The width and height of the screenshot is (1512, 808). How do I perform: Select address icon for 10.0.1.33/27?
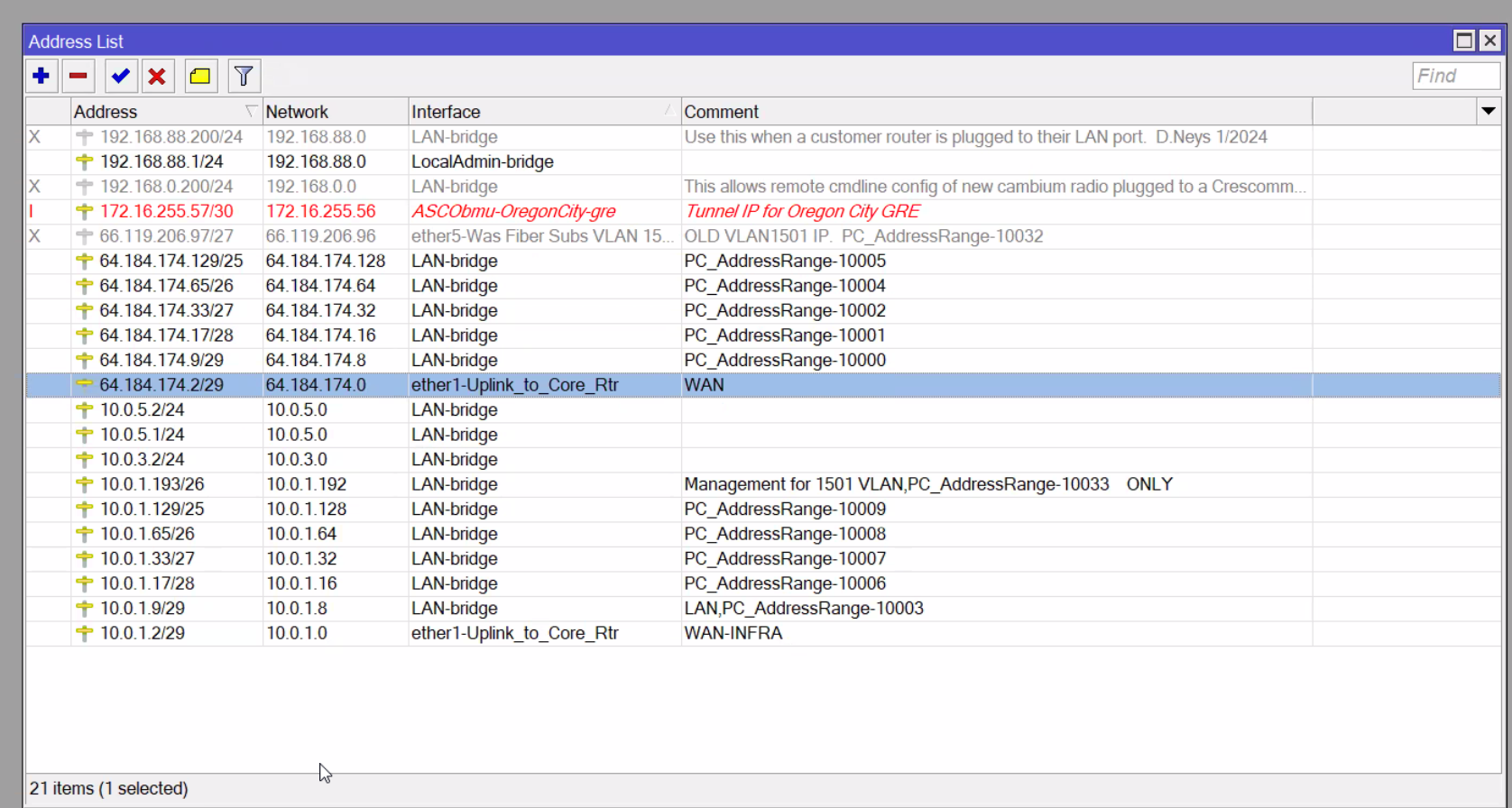pyautogui.click(x=85, y=559)
